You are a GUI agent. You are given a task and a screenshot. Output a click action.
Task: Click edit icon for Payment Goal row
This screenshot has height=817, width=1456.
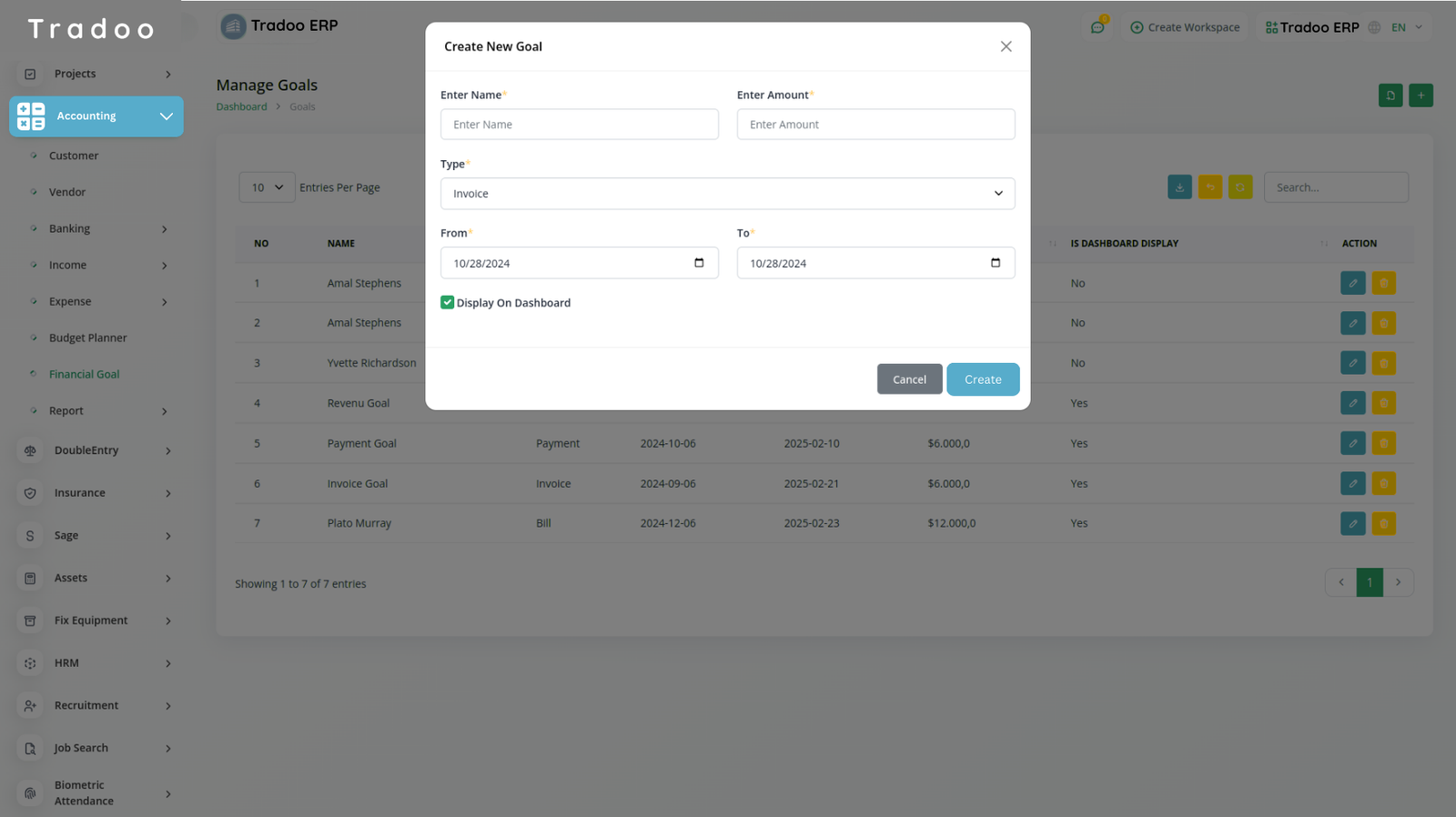coord(1352,443)
